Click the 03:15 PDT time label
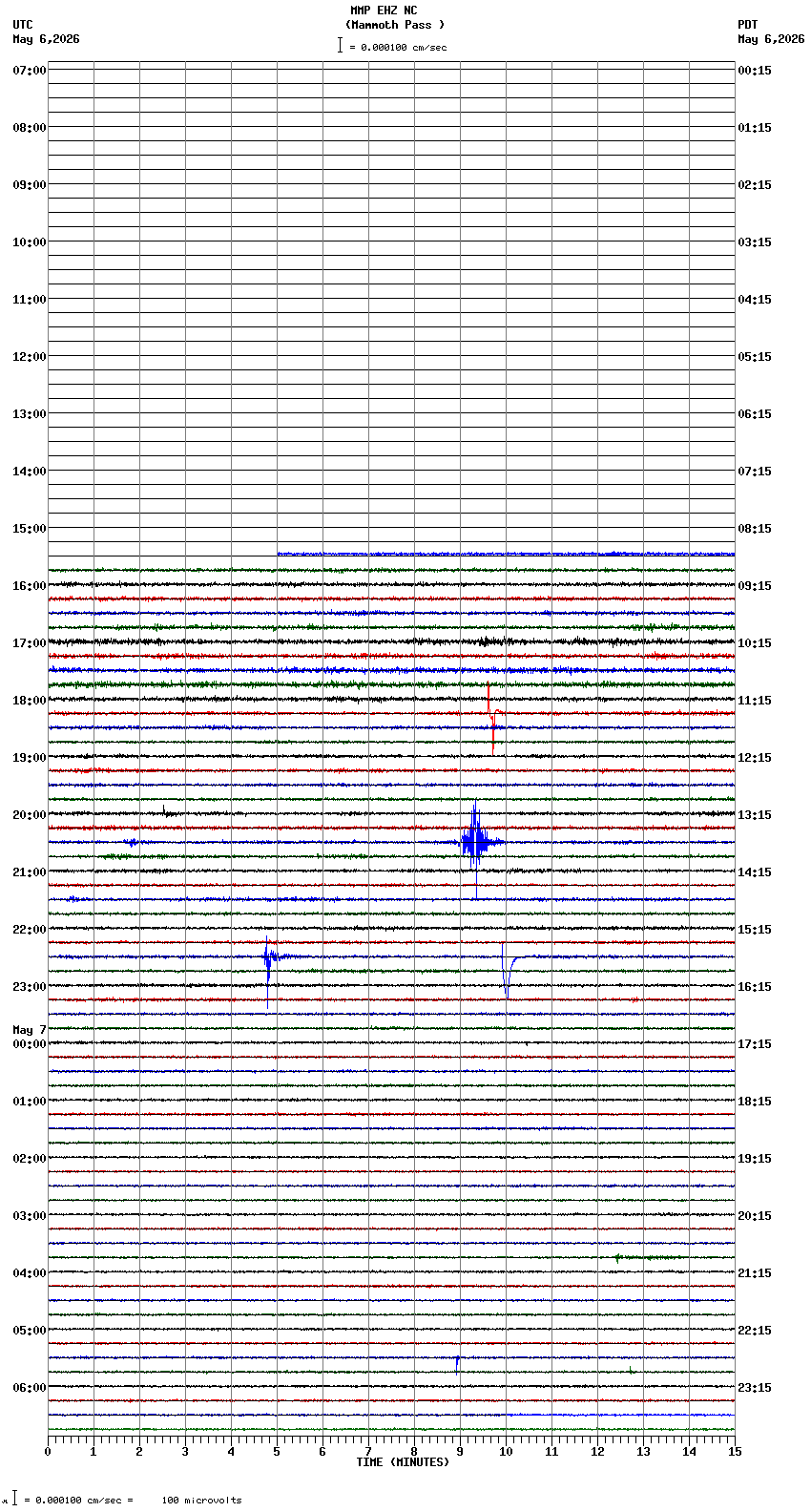Viewport: 811px width, 1512px height. (755, 242)
